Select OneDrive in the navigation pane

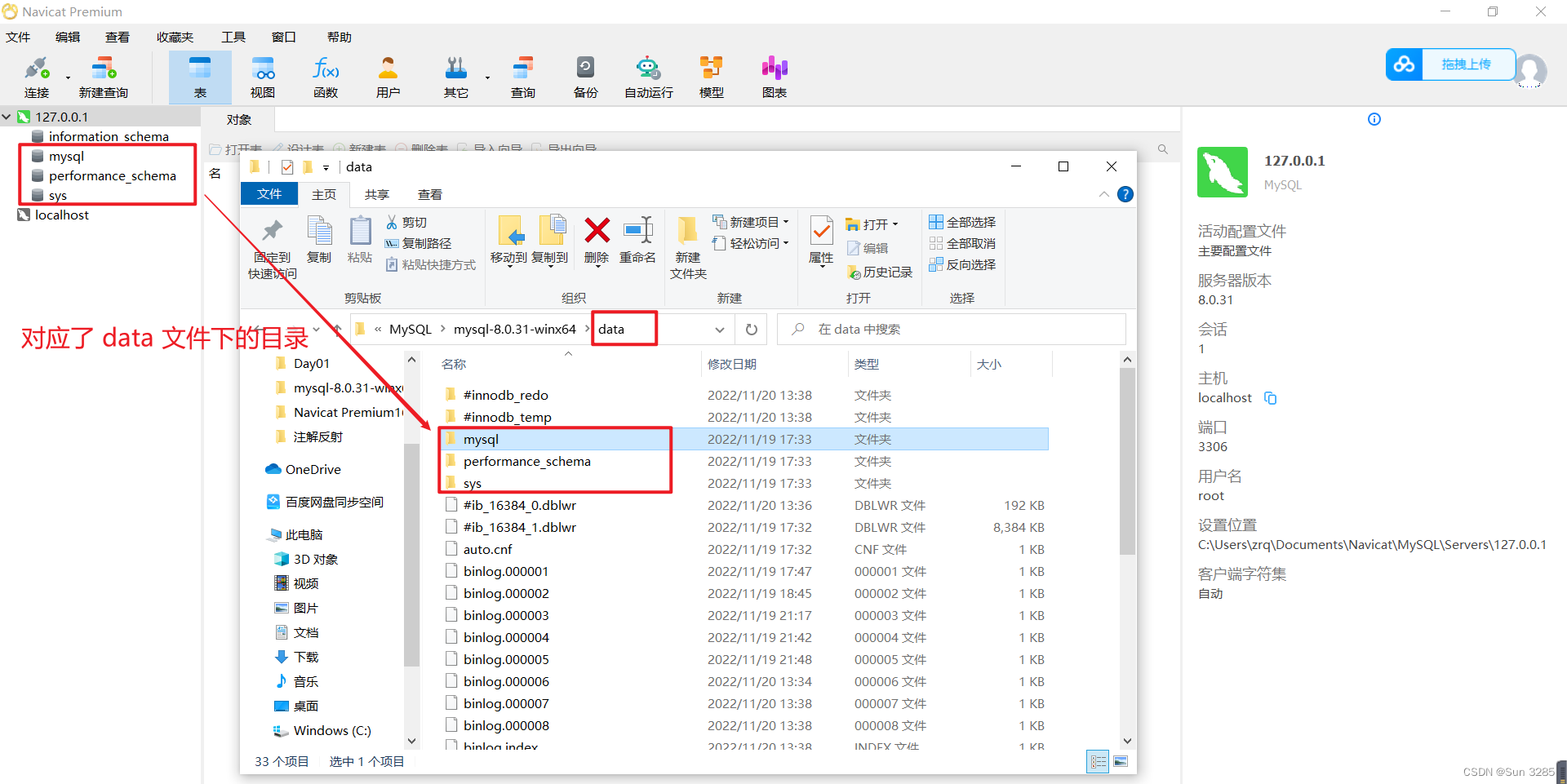(x=313, y=469)
